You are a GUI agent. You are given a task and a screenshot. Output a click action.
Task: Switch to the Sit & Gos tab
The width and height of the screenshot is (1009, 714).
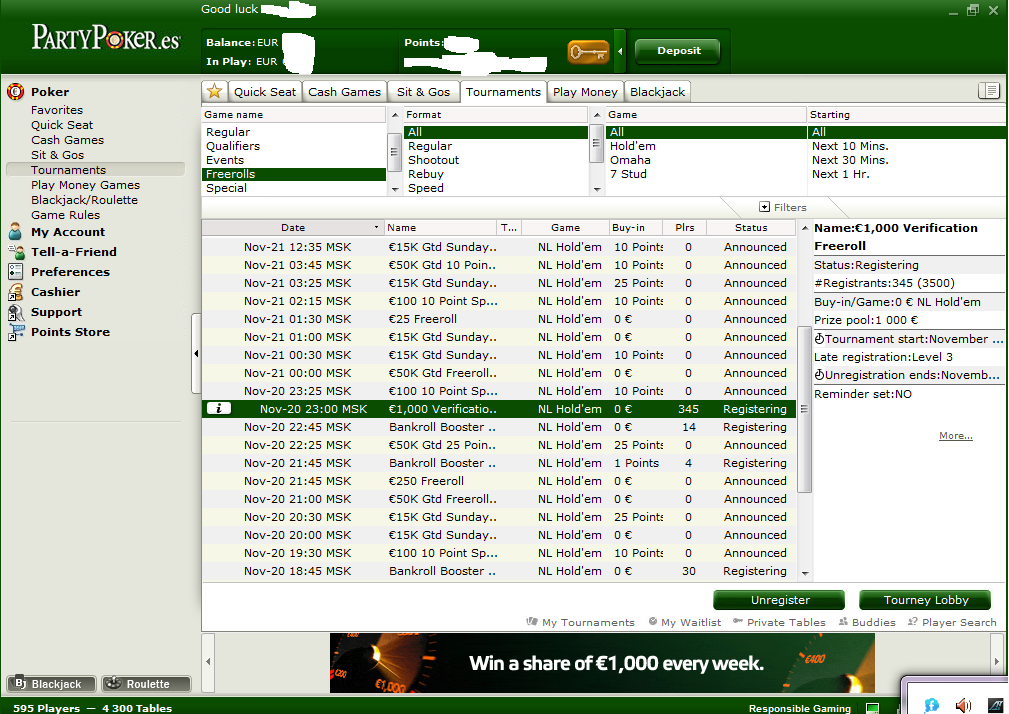[423, 91]
